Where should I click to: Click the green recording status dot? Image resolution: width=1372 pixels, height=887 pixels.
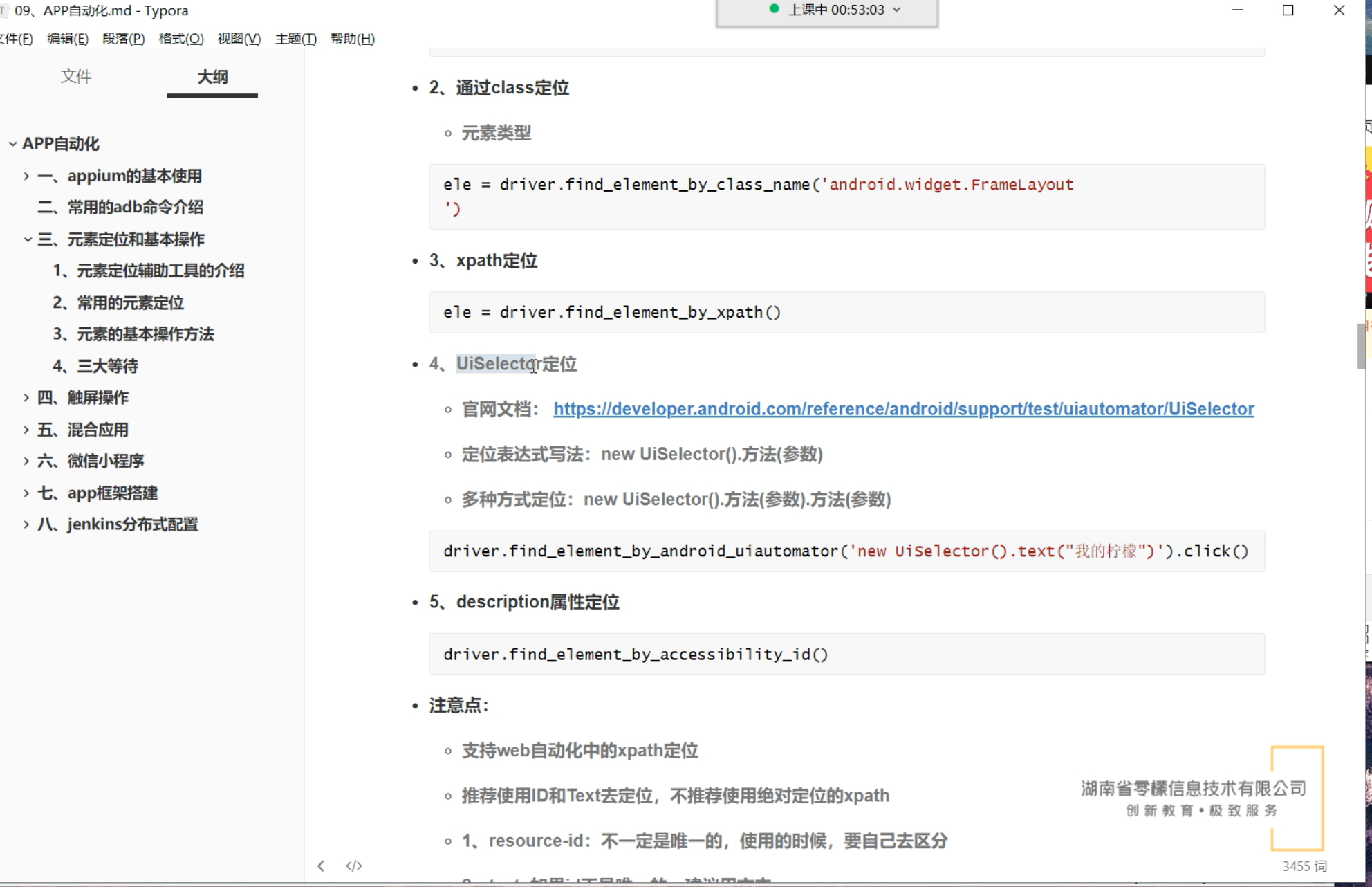(x=774, y=9)
